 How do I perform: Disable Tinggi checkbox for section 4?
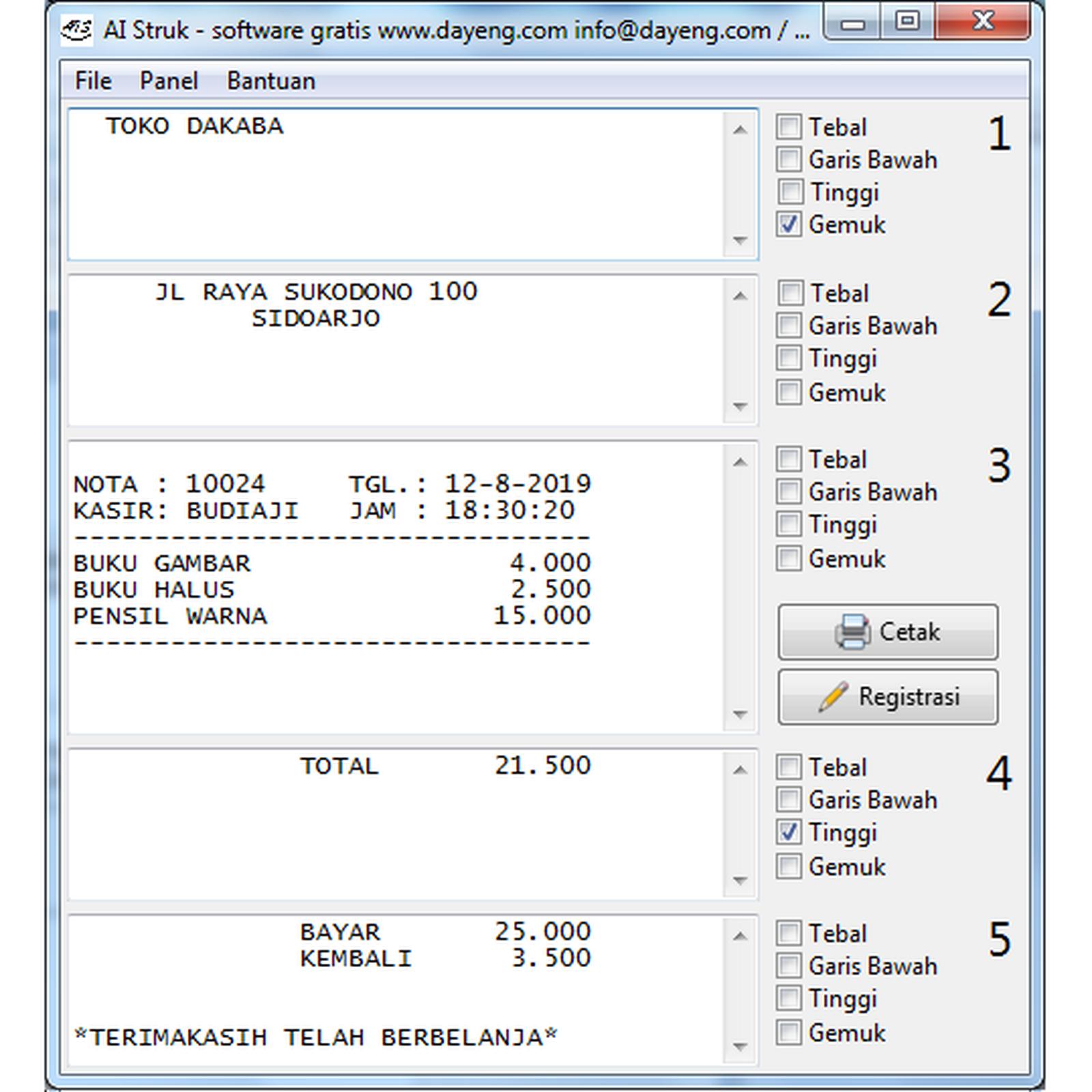click(x=789, y=833)
